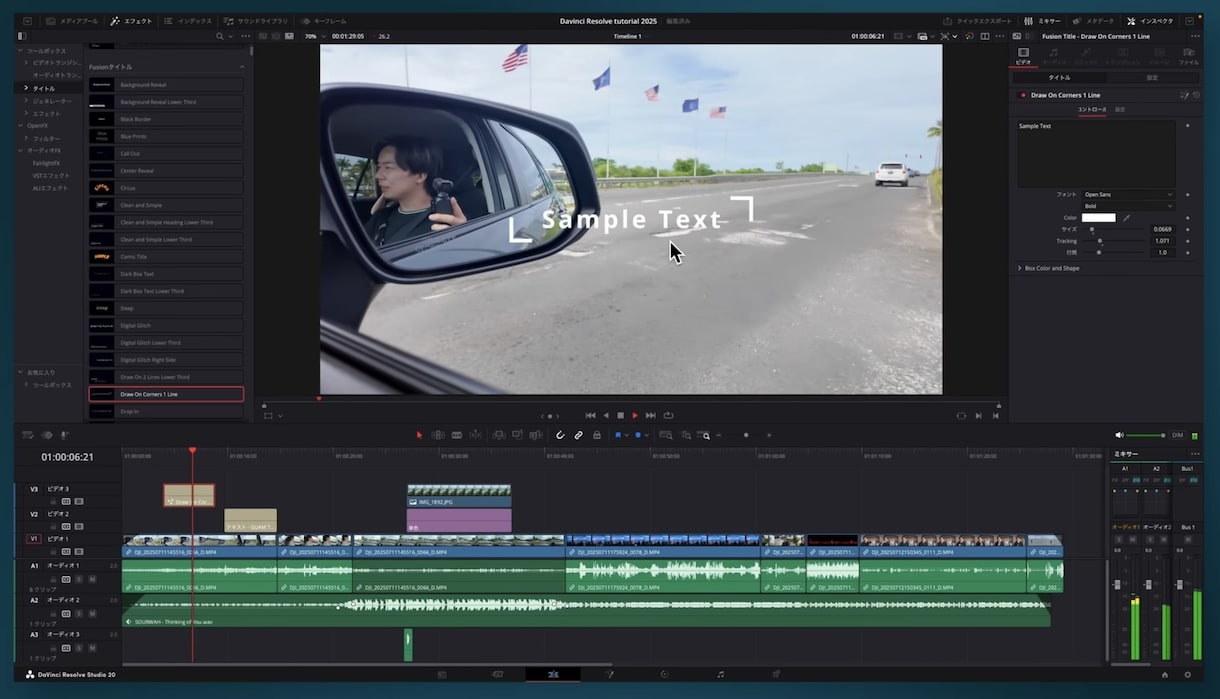Open the Media Pool (メディアプール) panel
1220x699 pixels.
pyautogui.click(x=70, y=21)
